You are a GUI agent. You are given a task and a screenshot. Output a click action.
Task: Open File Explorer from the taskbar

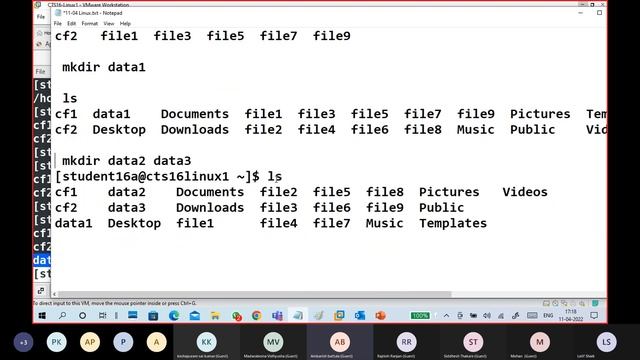point(215,316)
